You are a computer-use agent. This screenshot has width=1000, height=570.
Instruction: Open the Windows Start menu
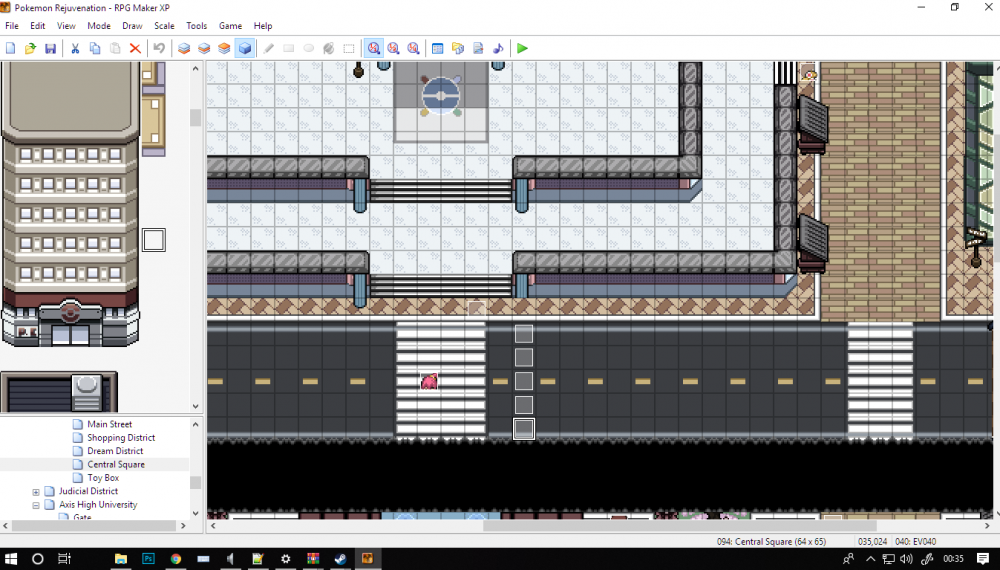[x=12, y=559]
